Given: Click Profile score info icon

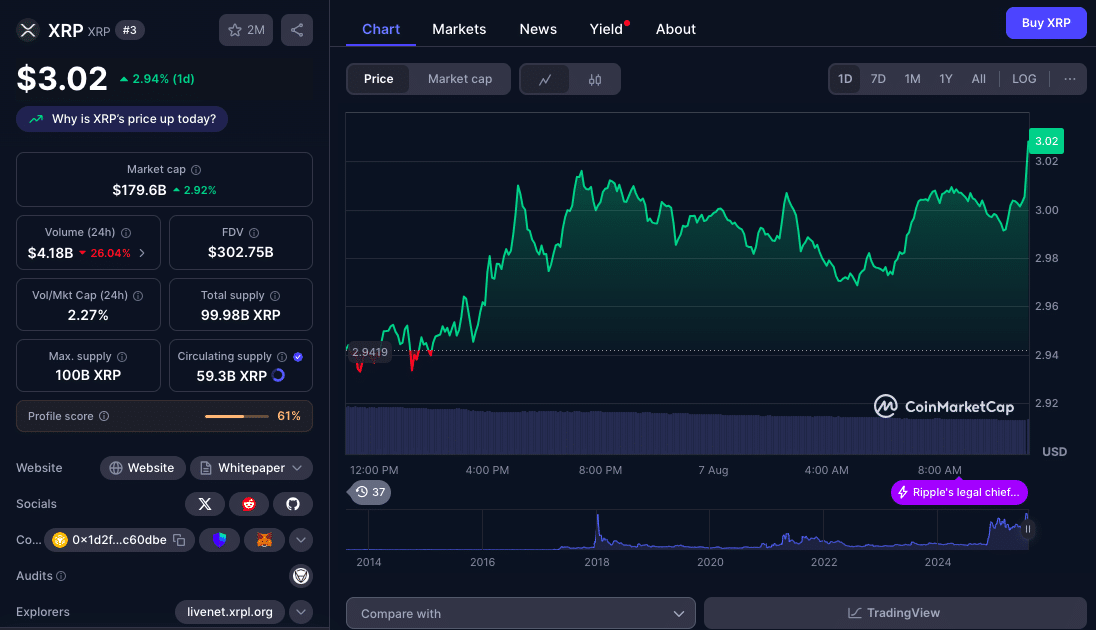Looking at the screenshot, I should tap(104, 416).
